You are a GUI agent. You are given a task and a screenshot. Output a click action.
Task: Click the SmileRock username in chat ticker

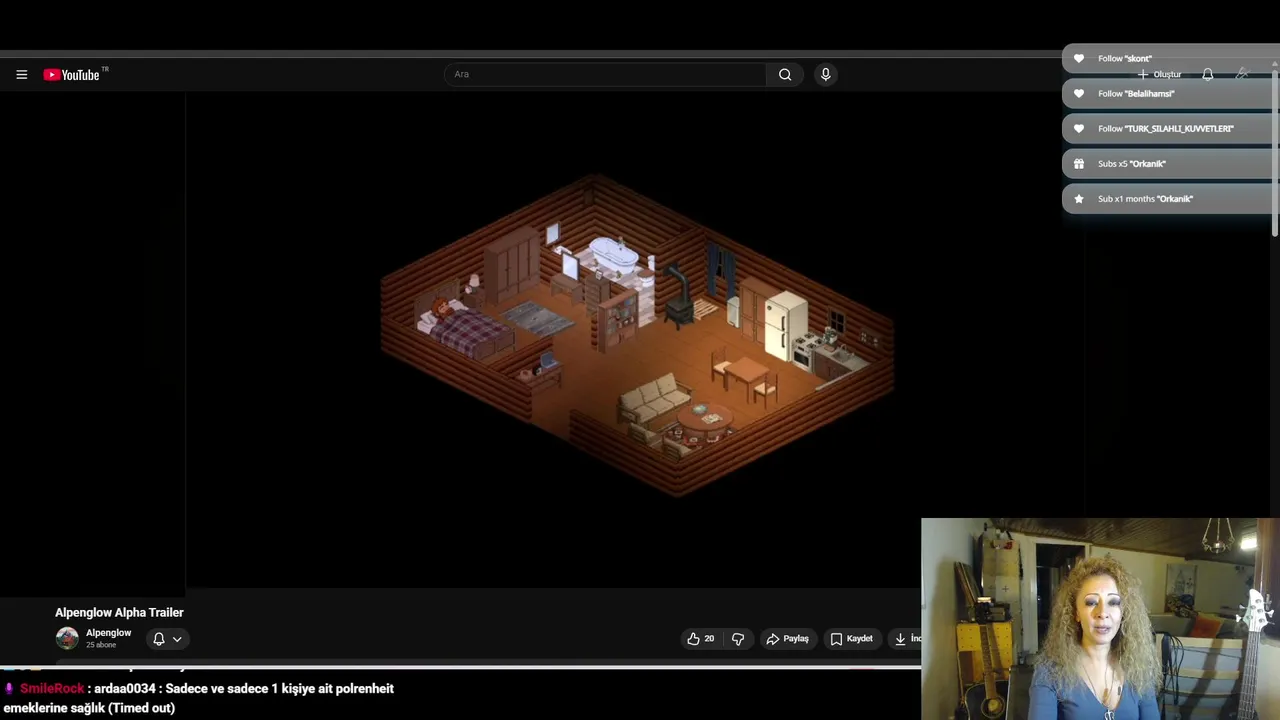(52, 689)
